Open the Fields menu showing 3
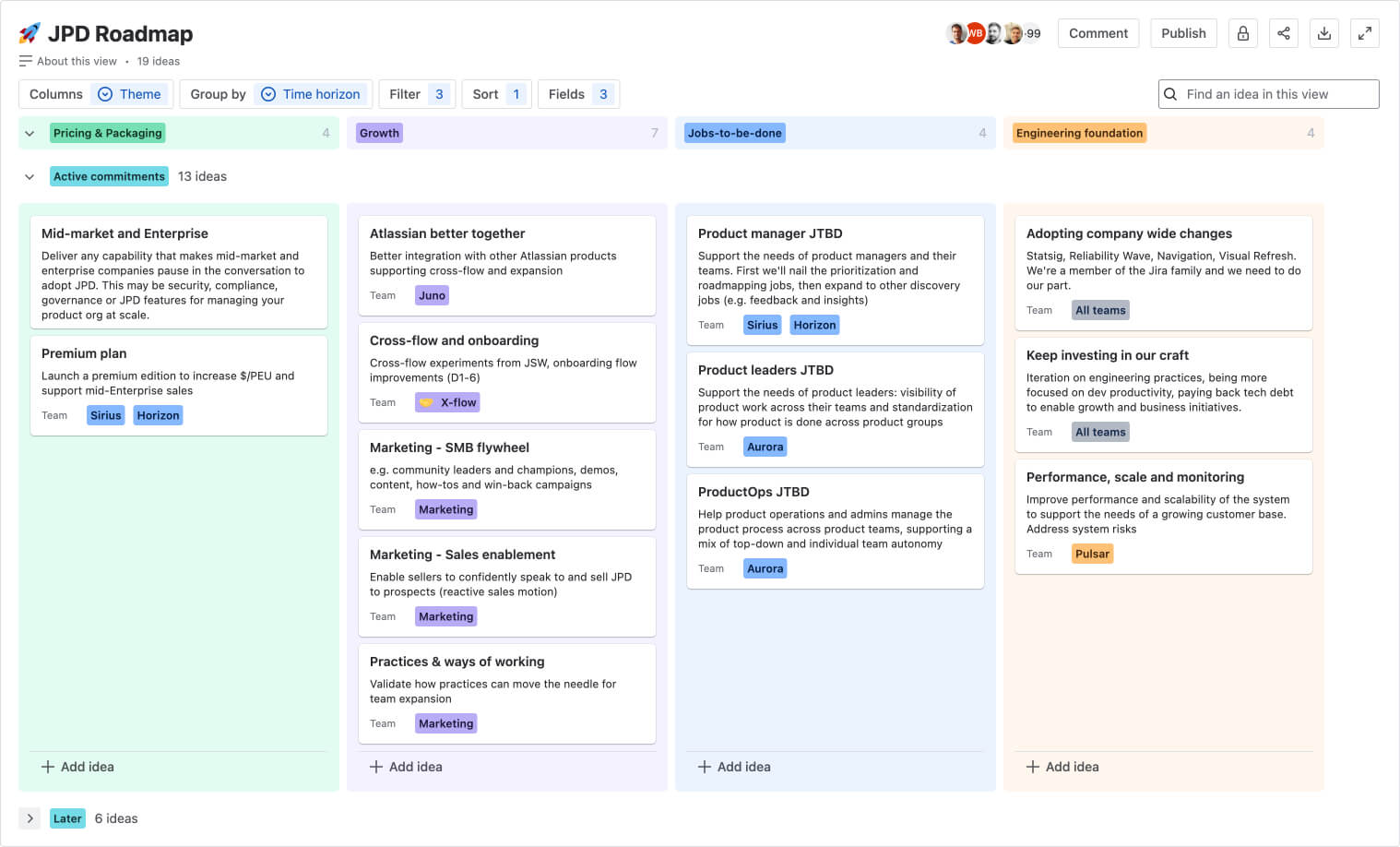This screenshot has height=847, width=1400. pyautogui.click(x=578, y=94)
